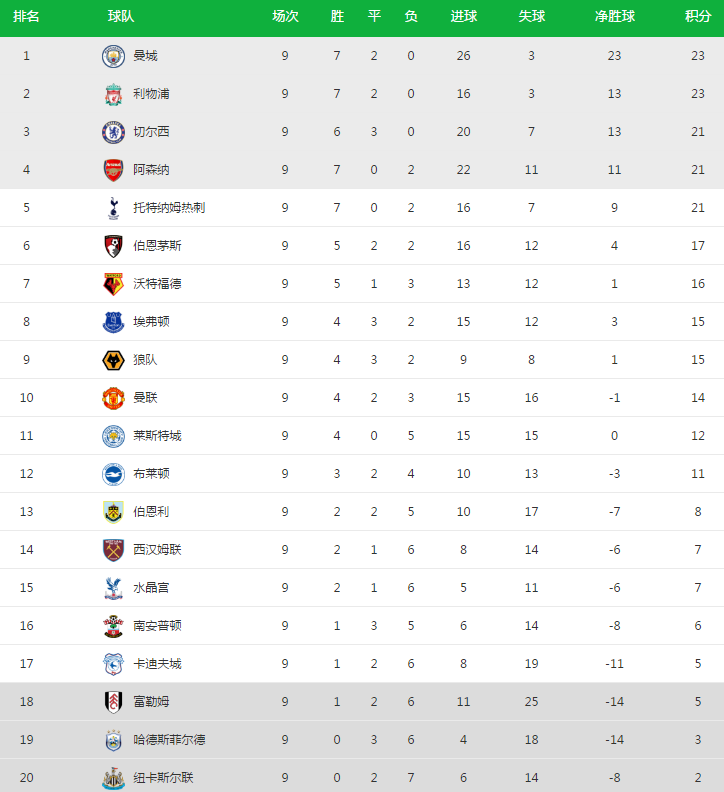
Task: Click the 进球 column header
Action: point(463,17)
